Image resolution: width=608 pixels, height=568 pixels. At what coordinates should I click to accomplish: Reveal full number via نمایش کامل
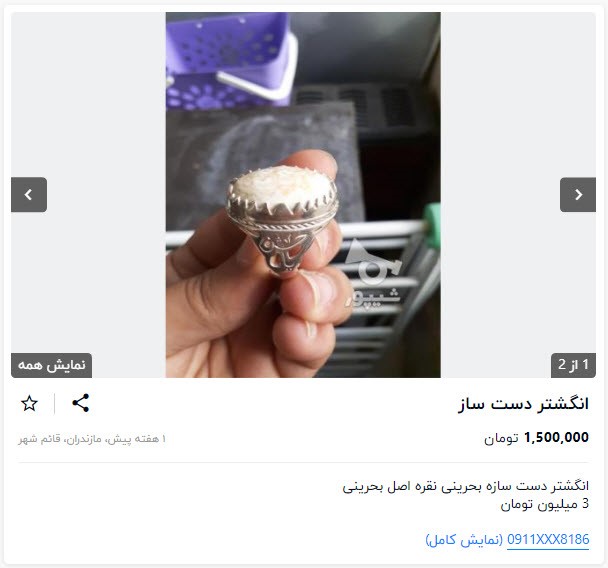pyautogui.click(x=465, y=540)
